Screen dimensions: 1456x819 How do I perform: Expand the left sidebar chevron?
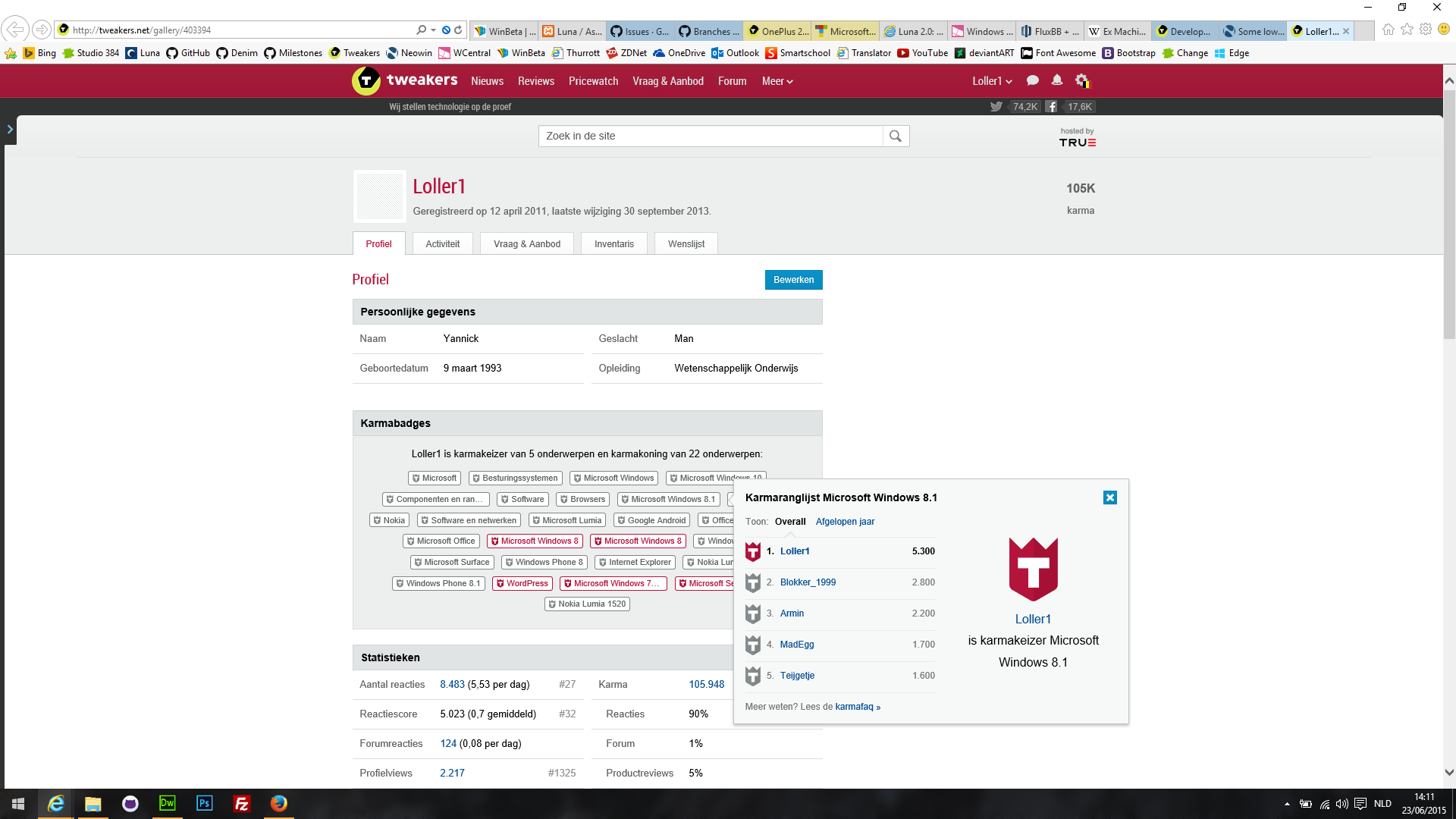tap(10, 130)
